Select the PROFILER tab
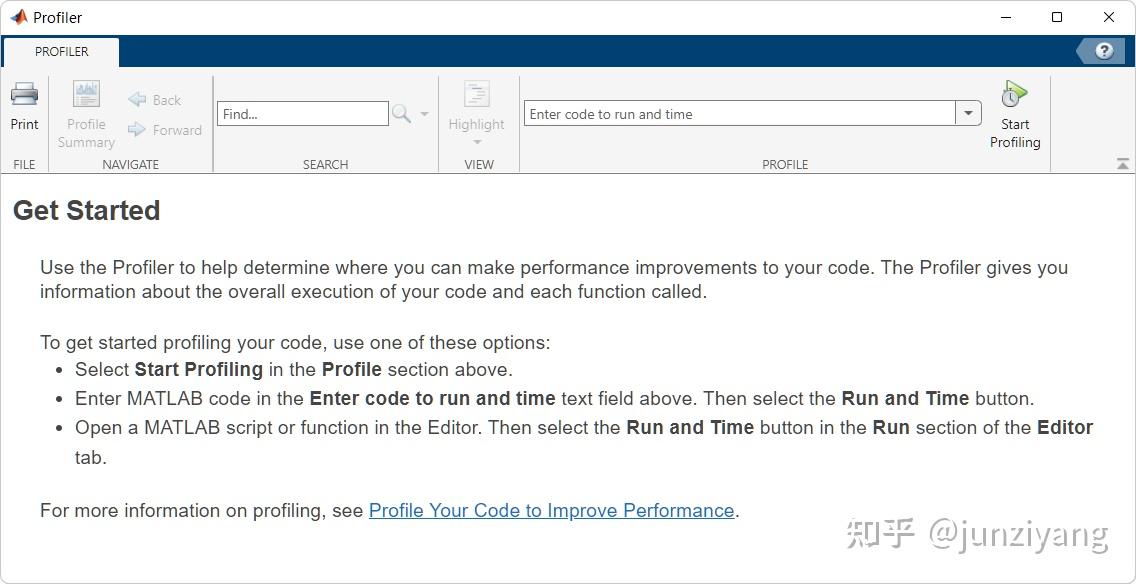This screenshot has width=1136, height=584. click(62, 52)
